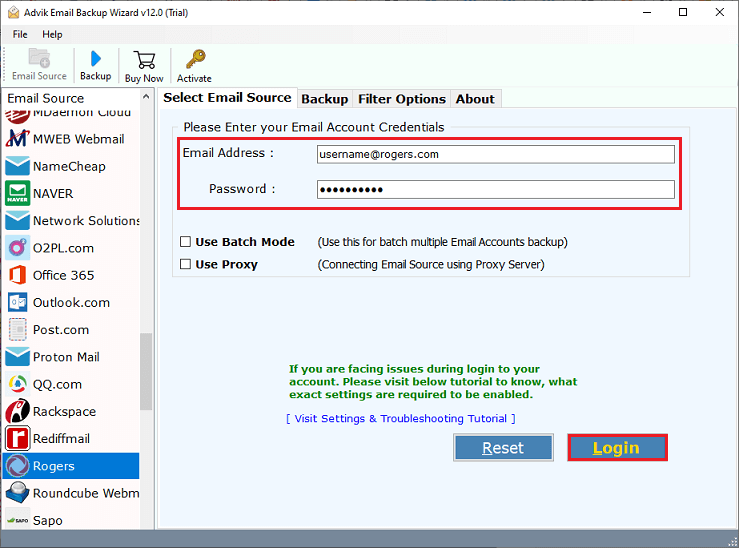Click the Activate key icon
The height and width of the screenshot is (548, 739).
[196, 59]
